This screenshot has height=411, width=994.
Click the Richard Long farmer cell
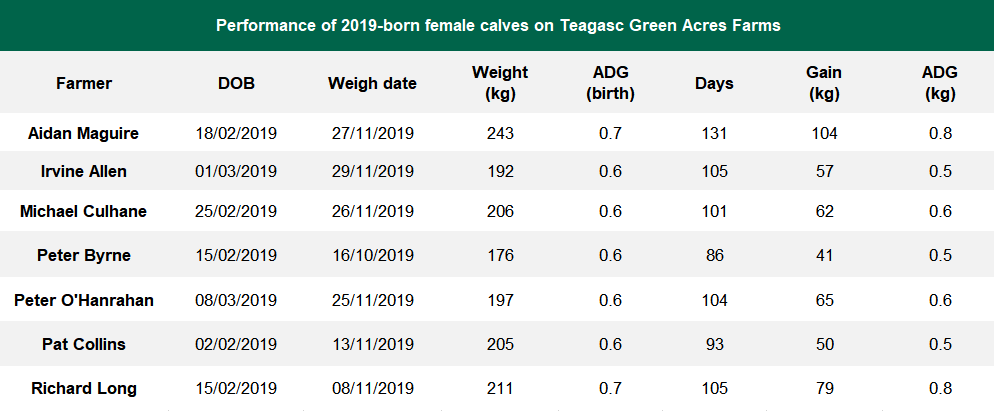[x=84, y=388]
